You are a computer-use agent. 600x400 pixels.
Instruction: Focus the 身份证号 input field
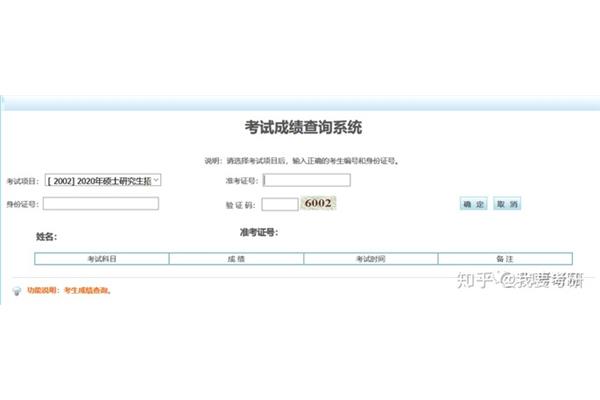[101, 204]
